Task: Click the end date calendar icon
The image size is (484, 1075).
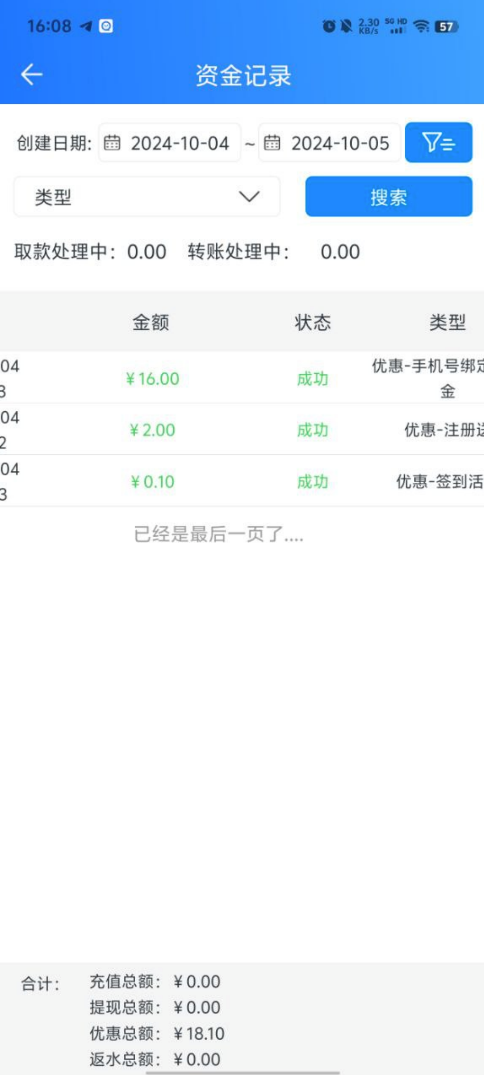Action: (272, 143)
